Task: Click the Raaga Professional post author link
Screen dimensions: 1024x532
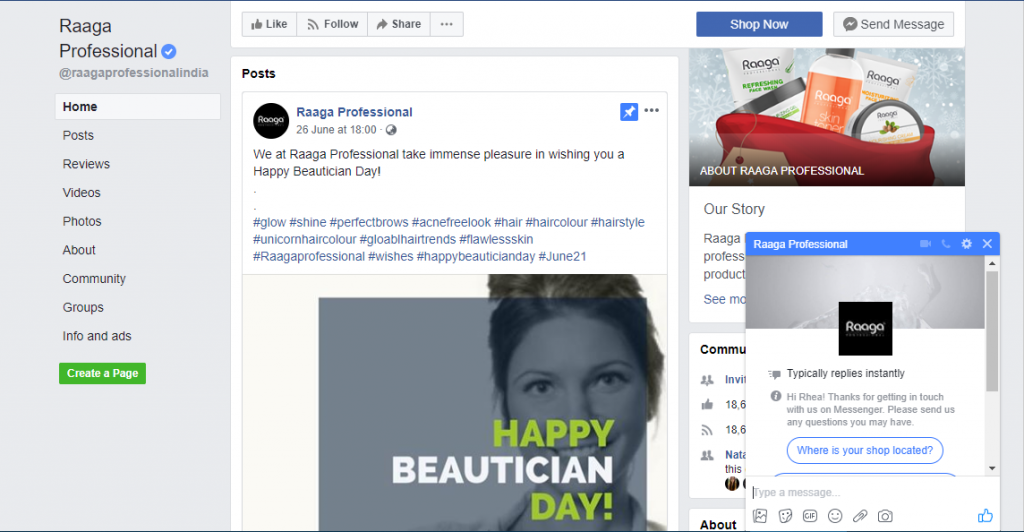Action: tap(355, 112)
